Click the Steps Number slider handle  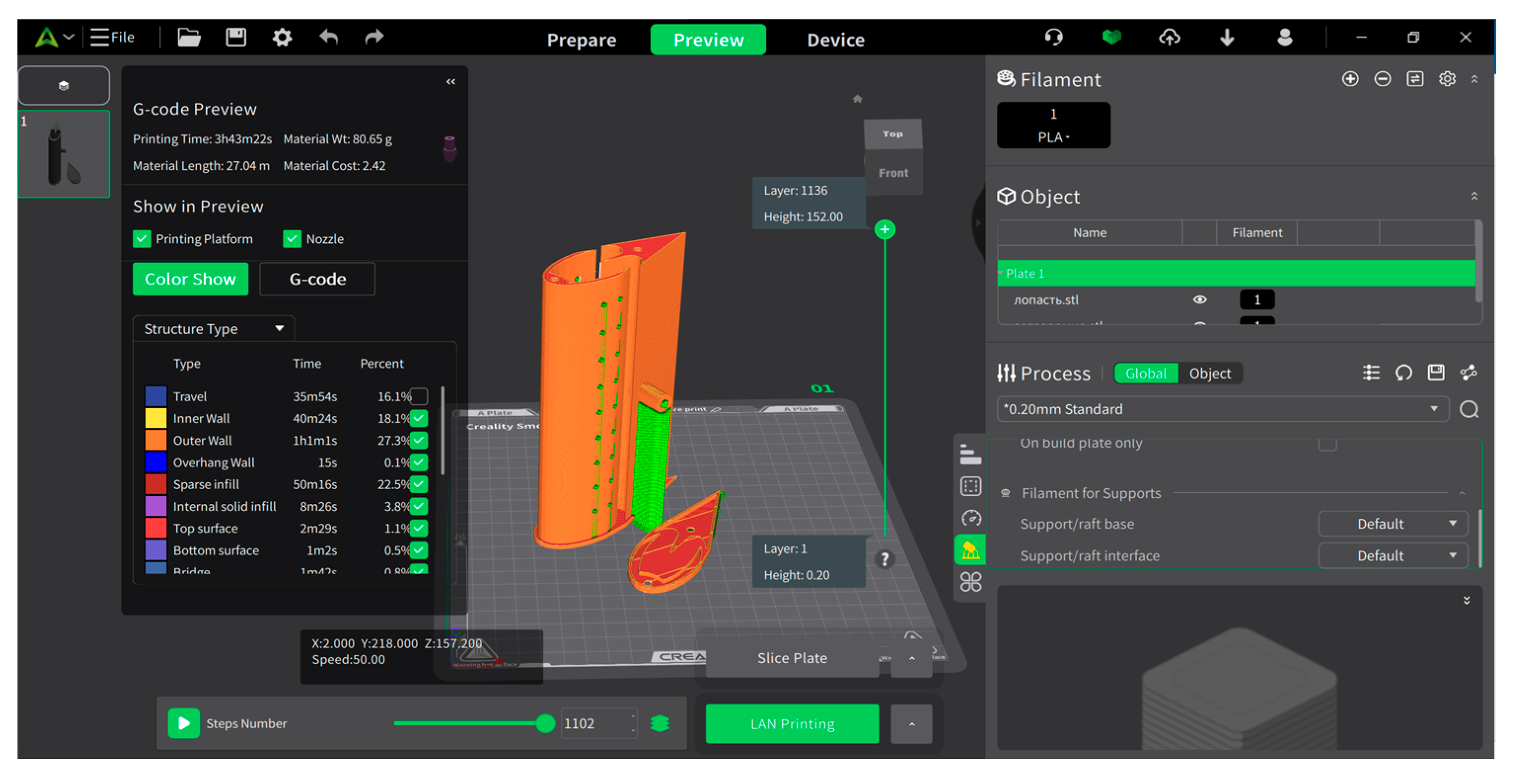(545, 723)
